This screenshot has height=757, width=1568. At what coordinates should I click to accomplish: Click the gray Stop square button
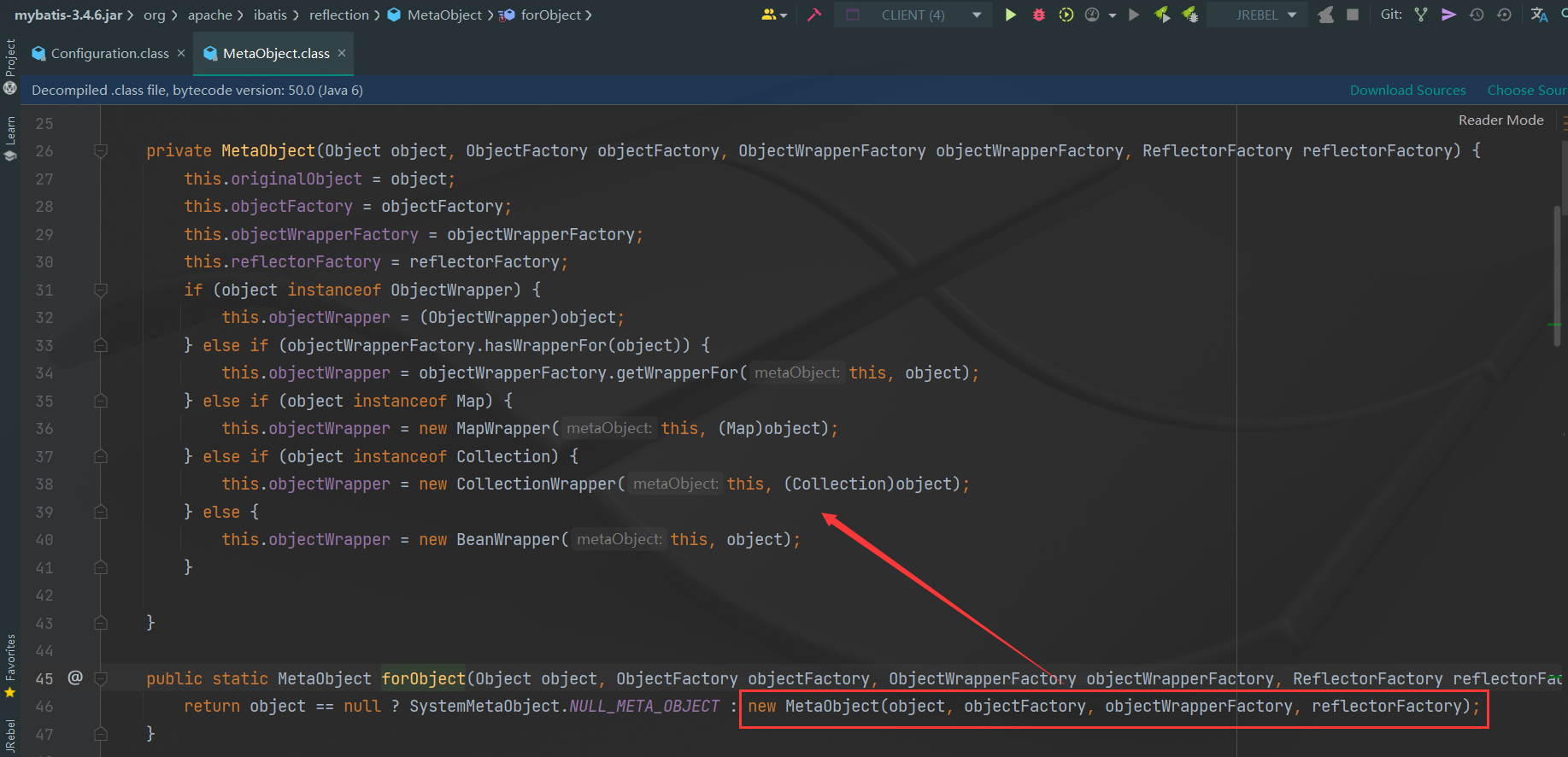click(1353, 15)
